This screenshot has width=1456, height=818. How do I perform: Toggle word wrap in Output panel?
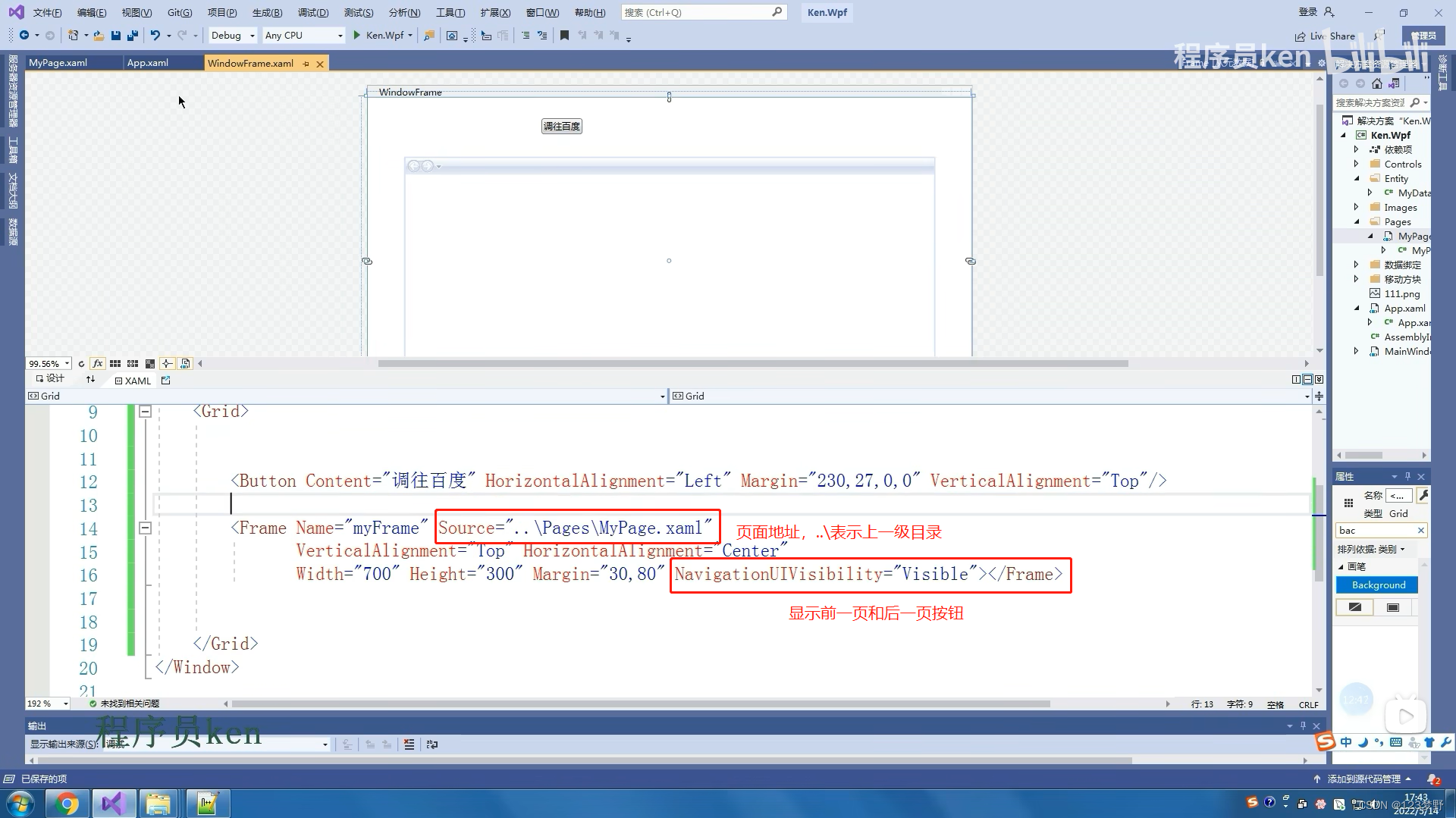click(432, 744)
